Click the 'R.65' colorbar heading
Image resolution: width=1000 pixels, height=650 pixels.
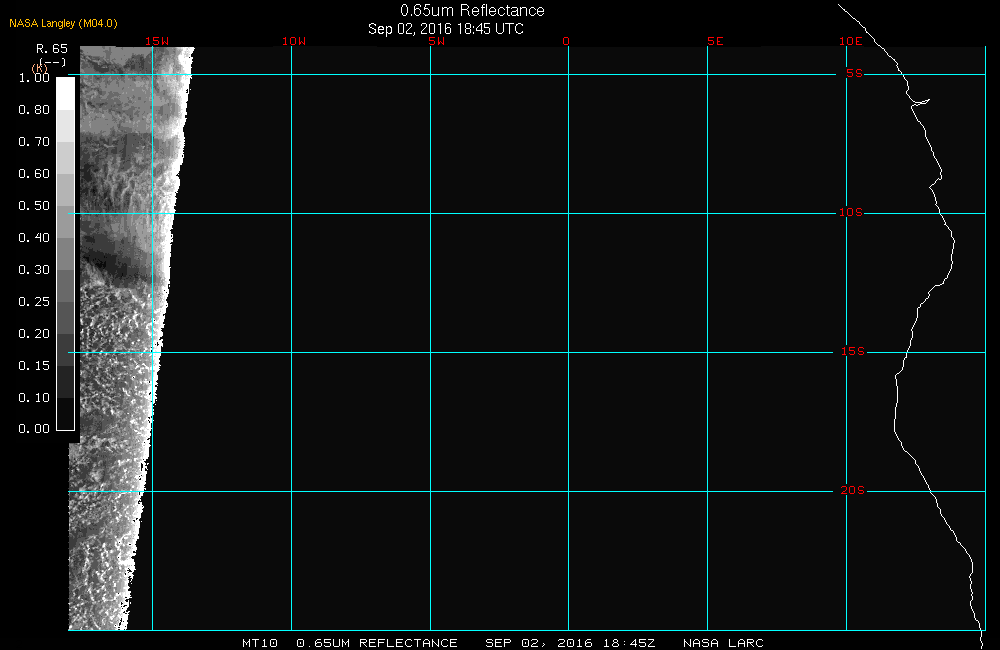pos(52,49)
